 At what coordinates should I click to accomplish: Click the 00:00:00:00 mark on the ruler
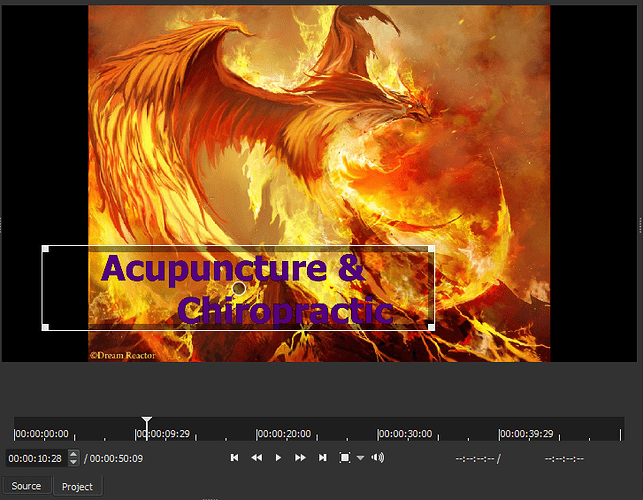(x=41, y=434)
